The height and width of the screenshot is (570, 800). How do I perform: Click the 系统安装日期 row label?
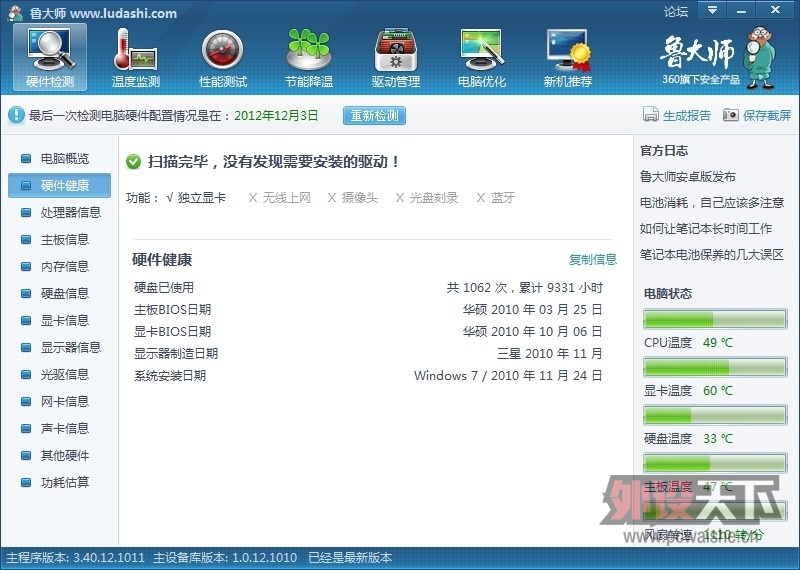pyautogui.click(x=170, y=376)
